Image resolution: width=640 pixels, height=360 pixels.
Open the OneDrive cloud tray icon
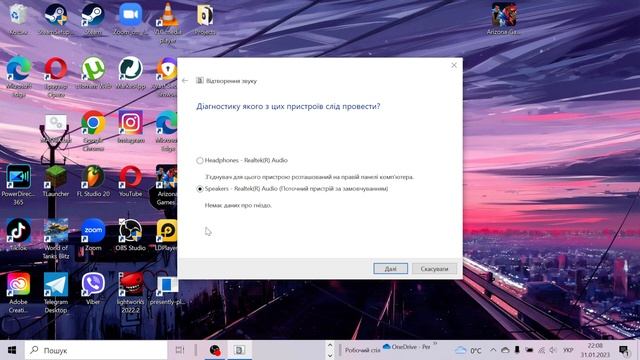tap(505, 350)
